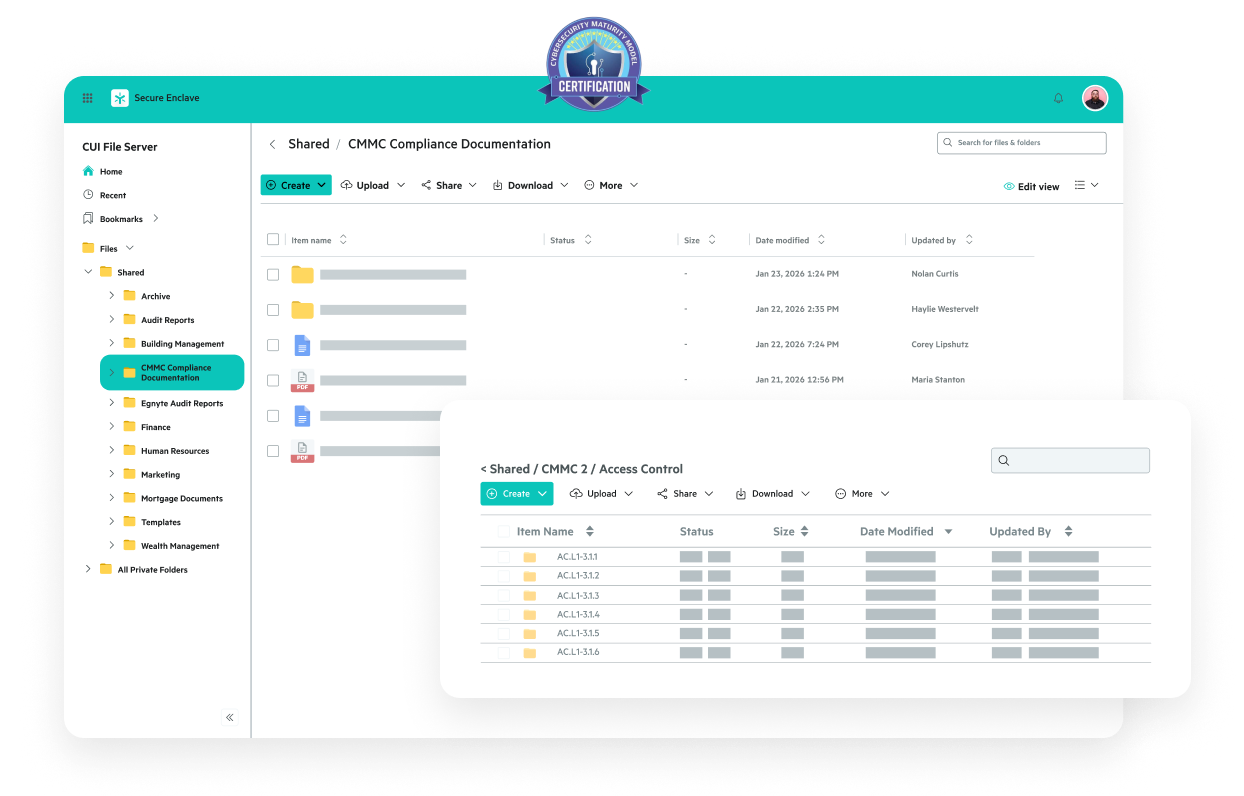Collapse the sidebar with double-chevron icon

tap(230, 717)
